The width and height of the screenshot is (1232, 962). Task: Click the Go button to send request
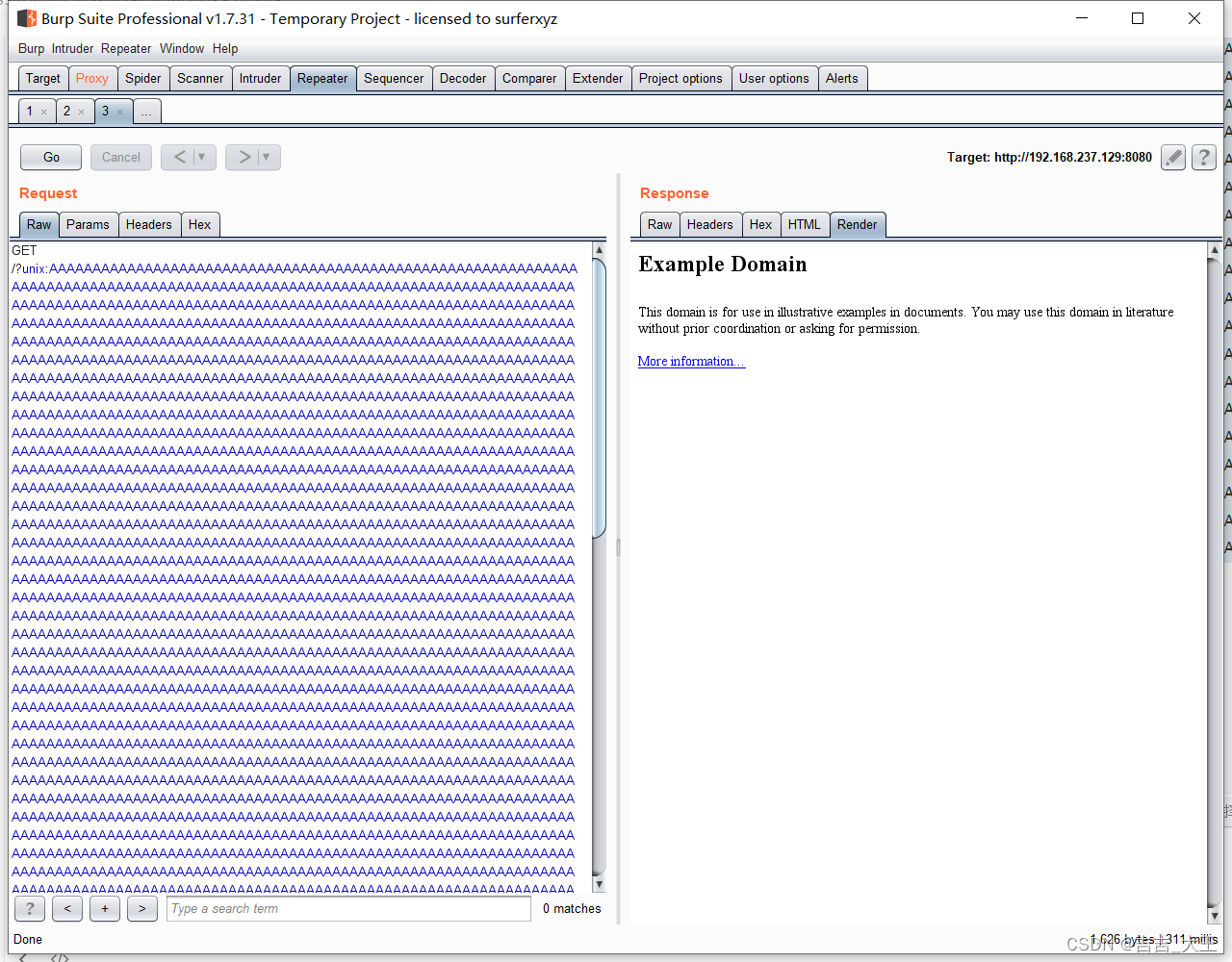[50, 157]
